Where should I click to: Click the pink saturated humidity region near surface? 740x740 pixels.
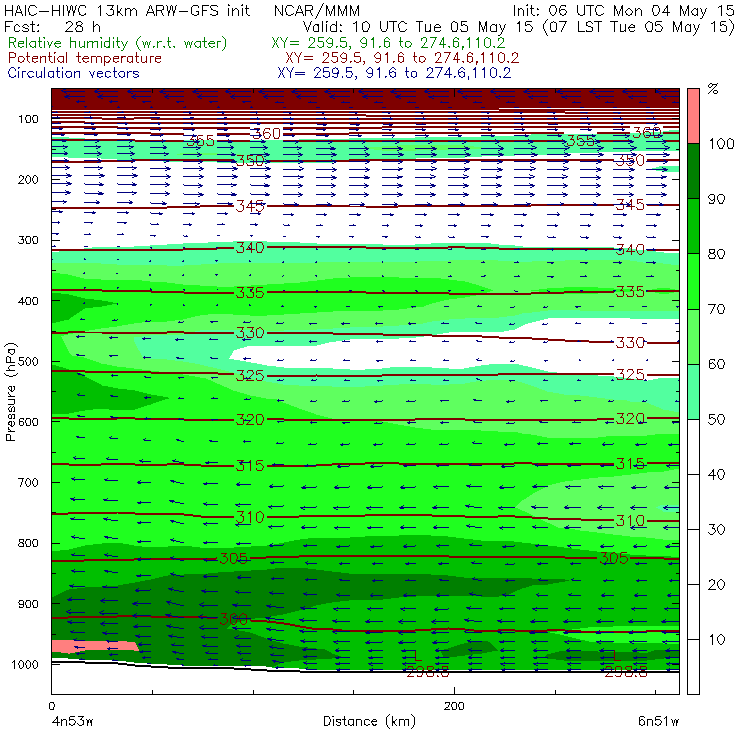[x=94, y=646]
